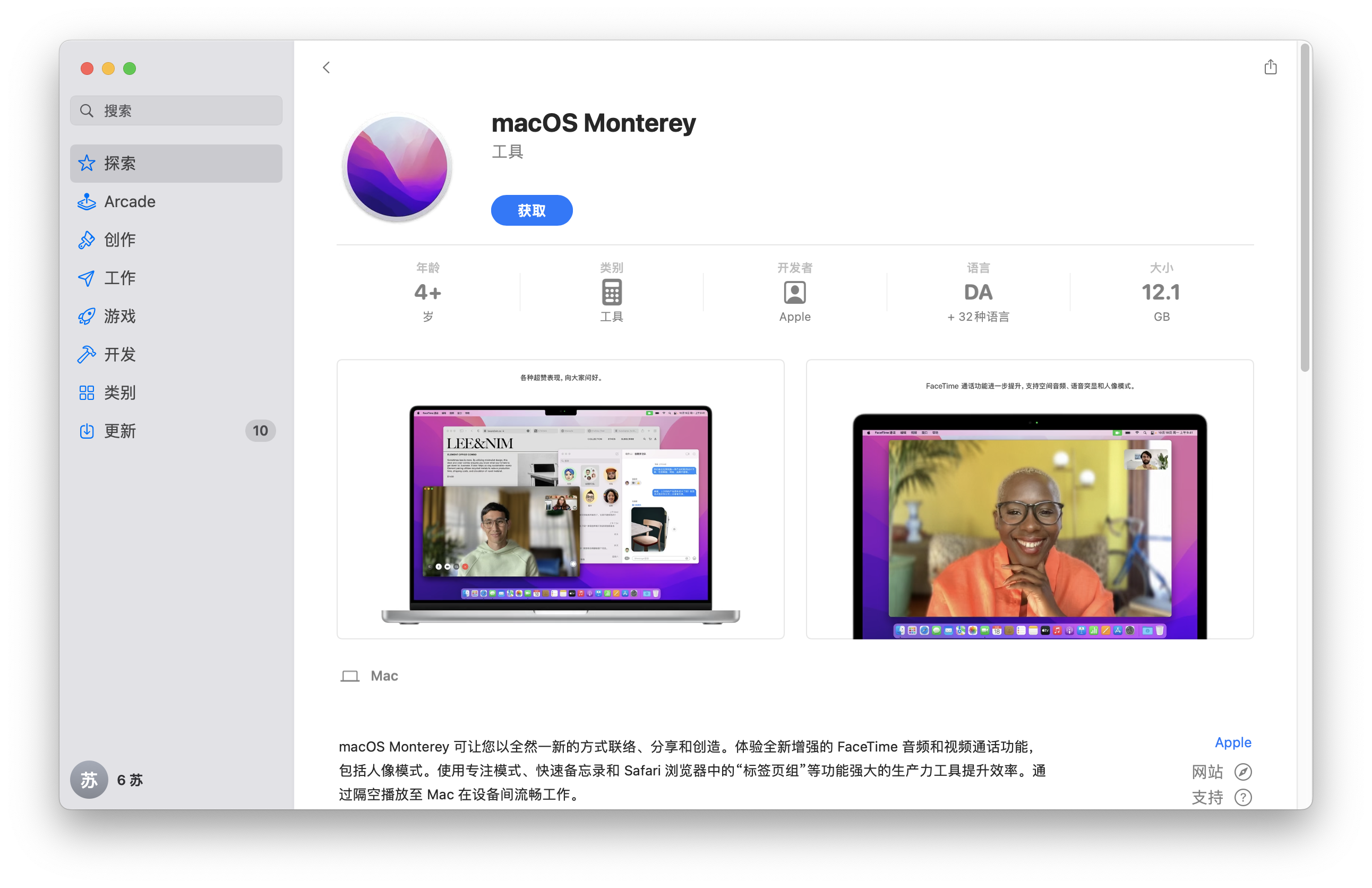The height and width of the screenshot is (888, 1372).
Task: Click the 获取 button to download Monterey
Action: pos(531,210)
